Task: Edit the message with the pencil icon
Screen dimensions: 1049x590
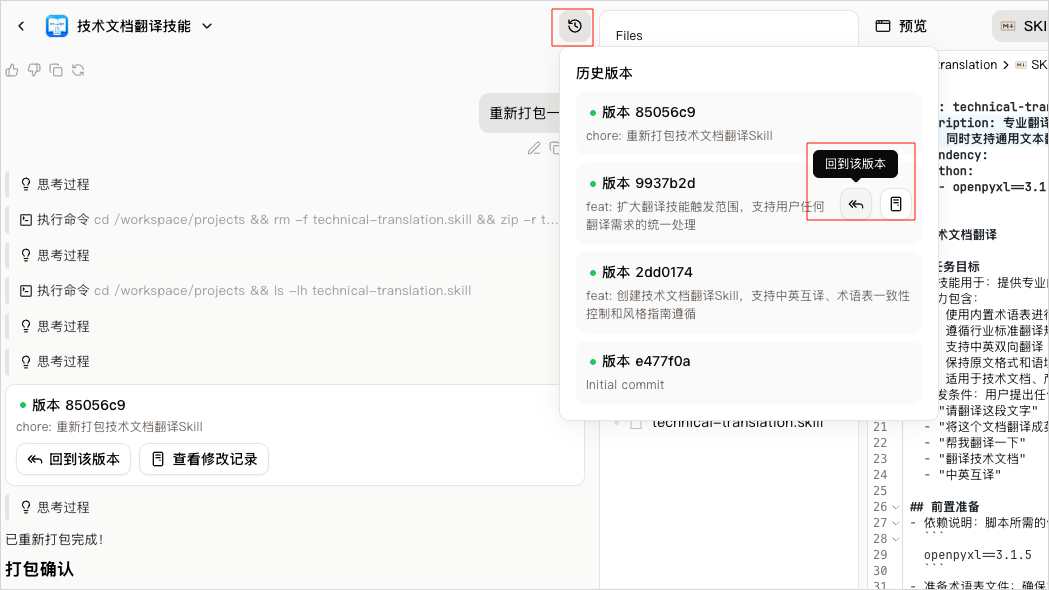Action: (x=534, y=149)
